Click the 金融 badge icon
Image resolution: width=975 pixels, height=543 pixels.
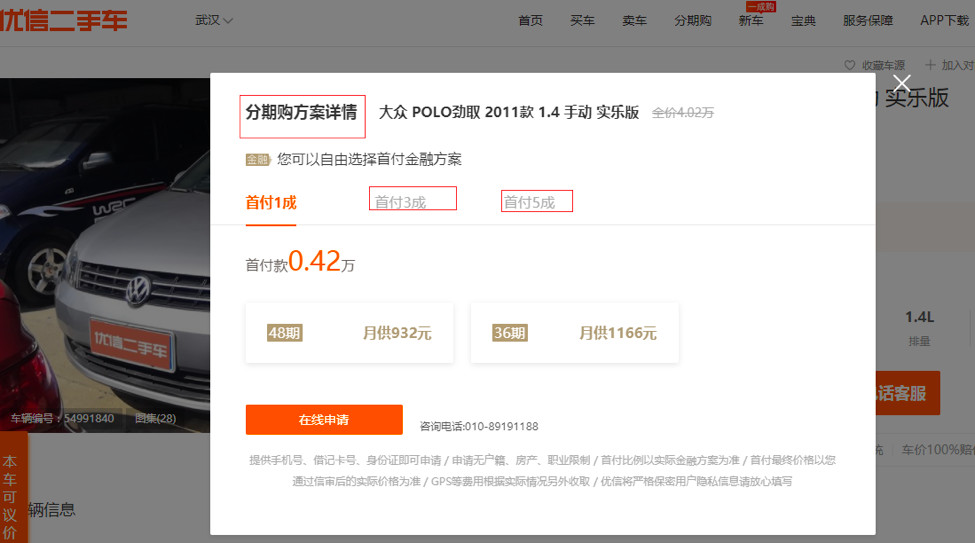tap(257, 160)
